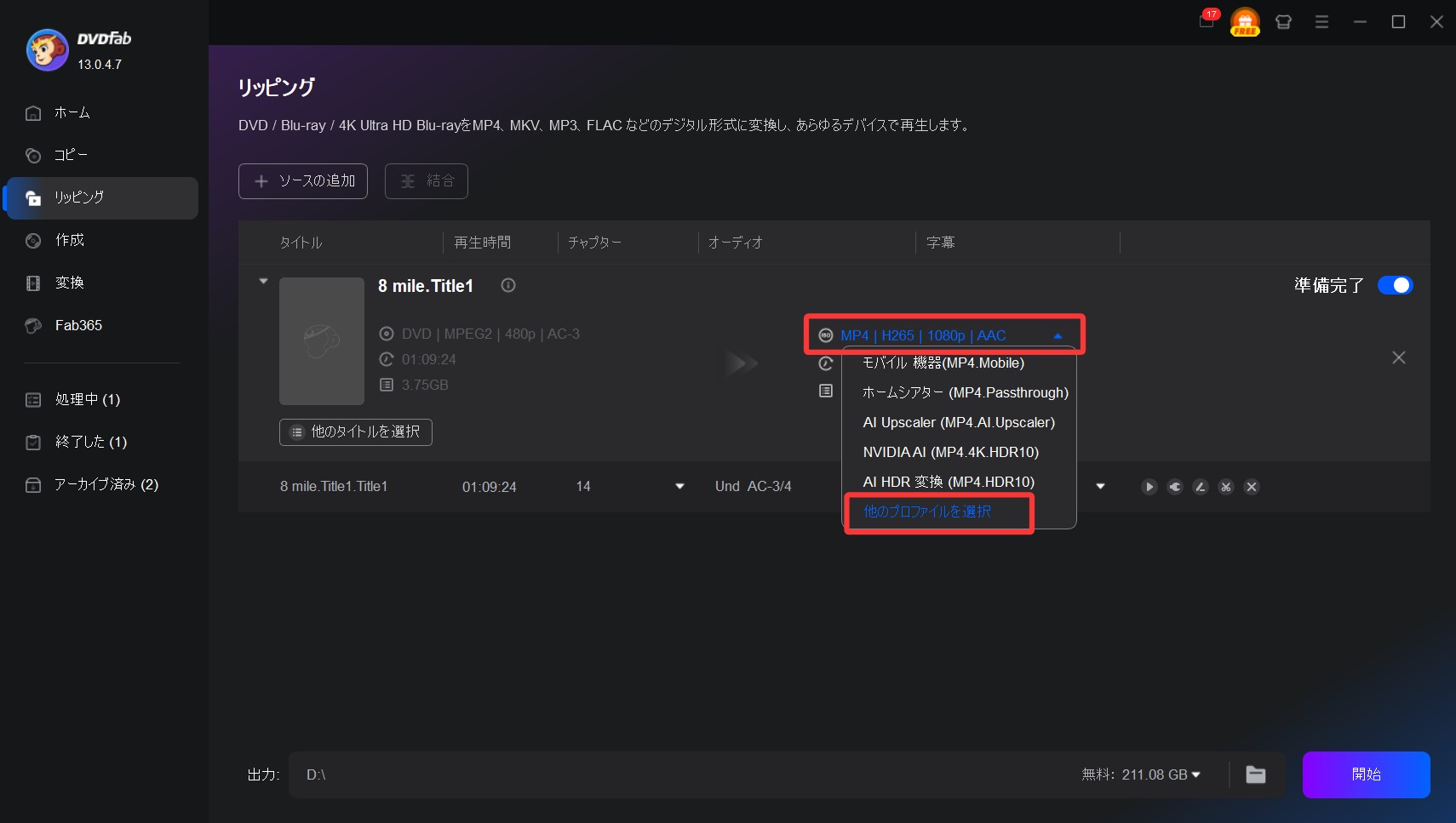Click the 字幕 column header

941,243
